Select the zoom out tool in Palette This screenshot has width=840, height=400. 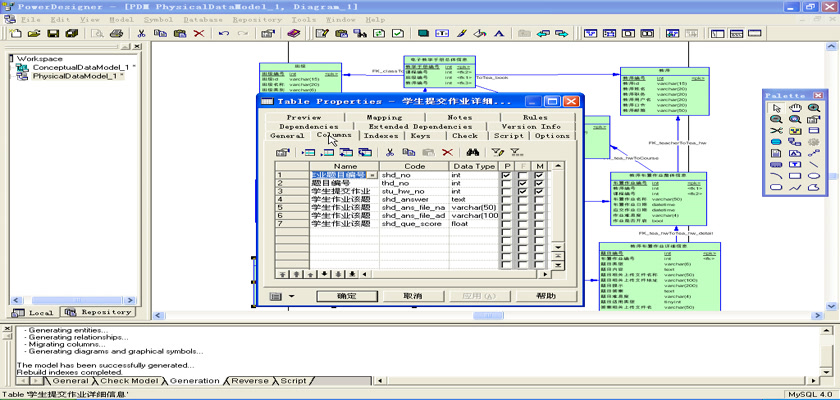[x=776, y=119]
